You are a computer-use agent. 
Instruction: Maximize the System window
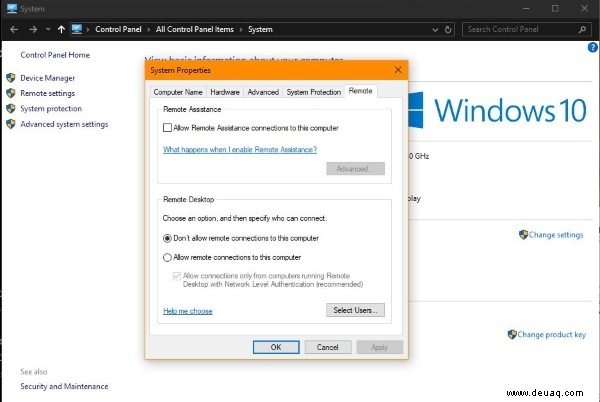[555, 8]
